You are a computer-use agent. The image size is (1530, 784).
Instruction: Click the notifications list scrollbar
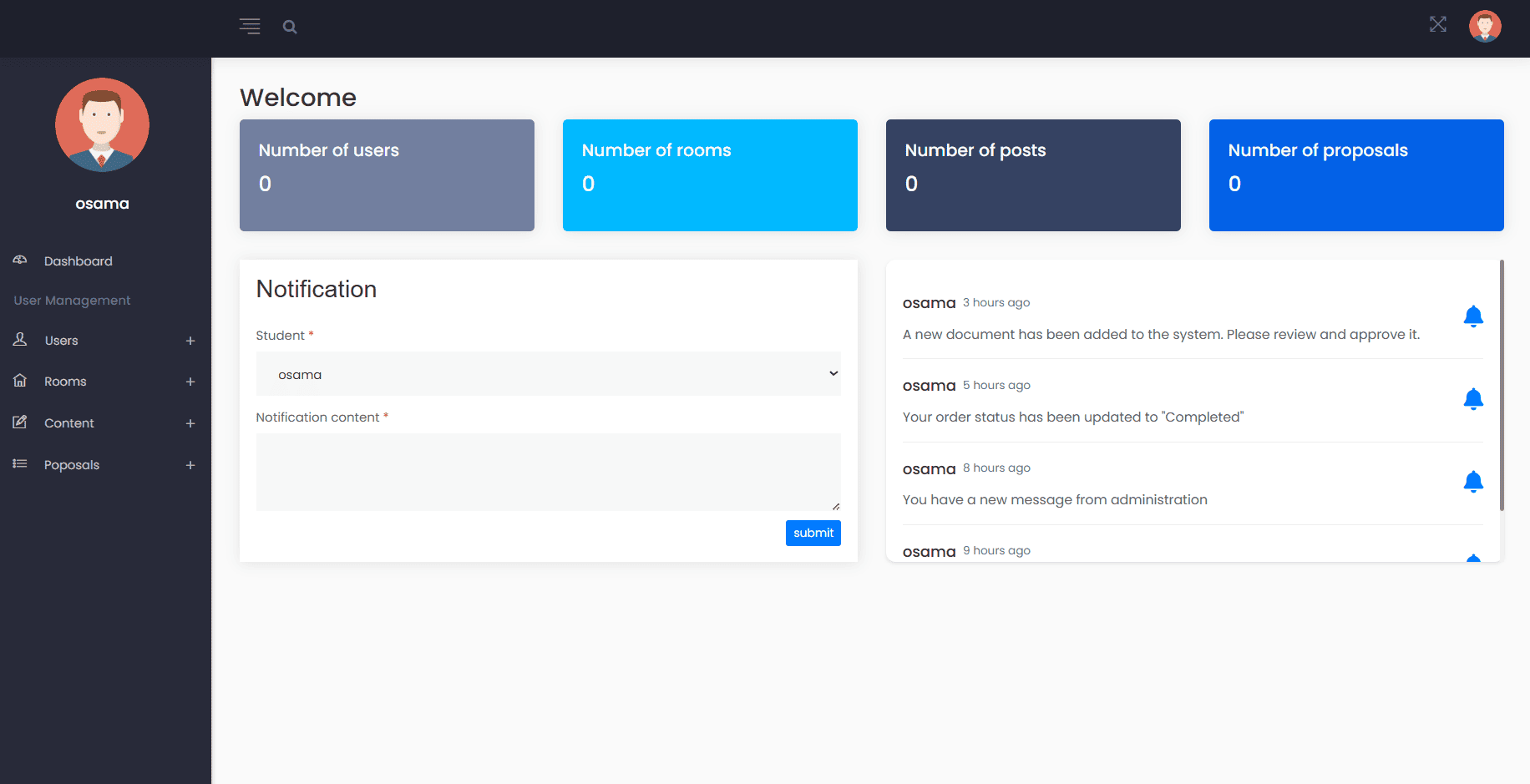point(1501,386)
